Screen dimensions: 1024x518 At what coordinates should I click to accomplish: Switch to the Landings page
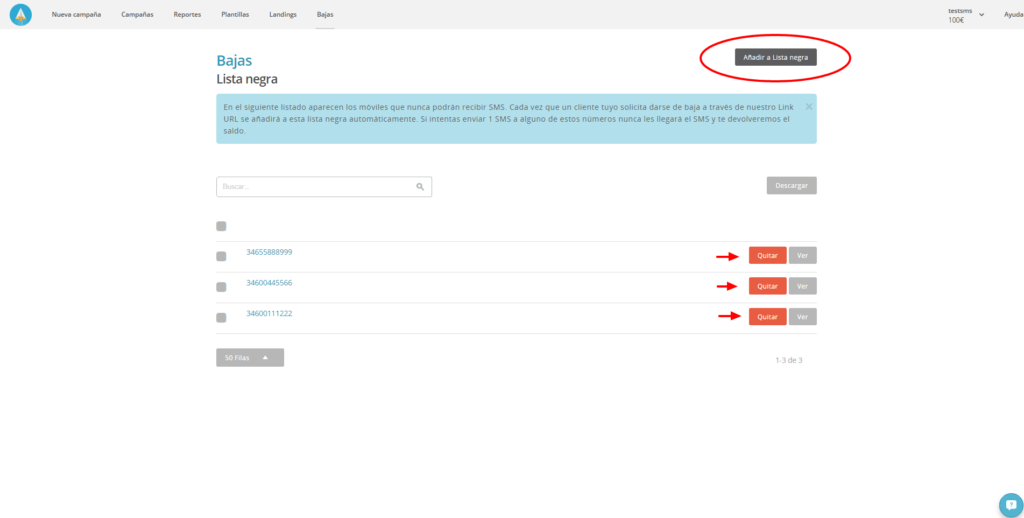283,15
